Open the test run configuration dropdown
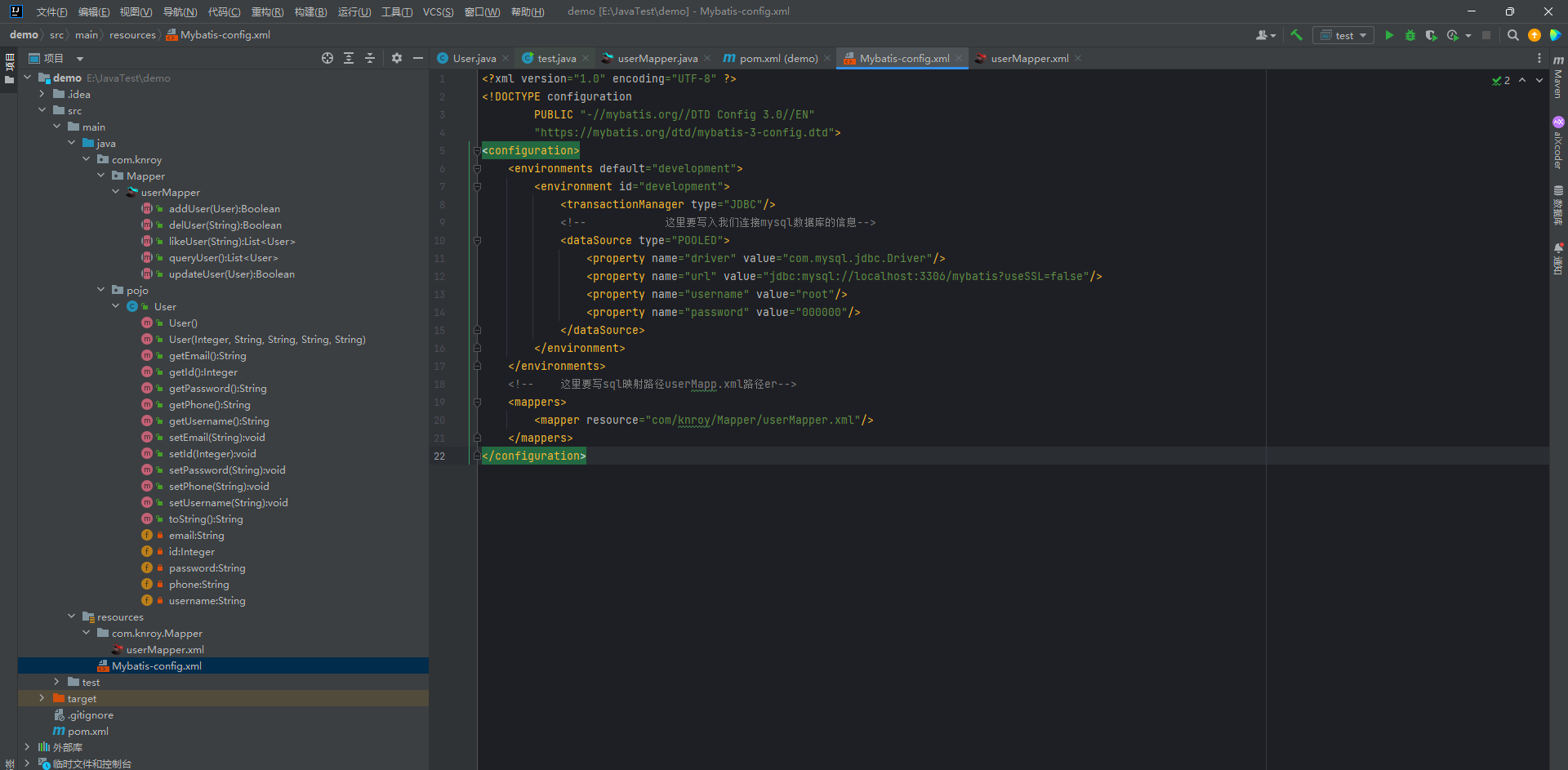1568x770 pixels. click(x=1343, y=35)
